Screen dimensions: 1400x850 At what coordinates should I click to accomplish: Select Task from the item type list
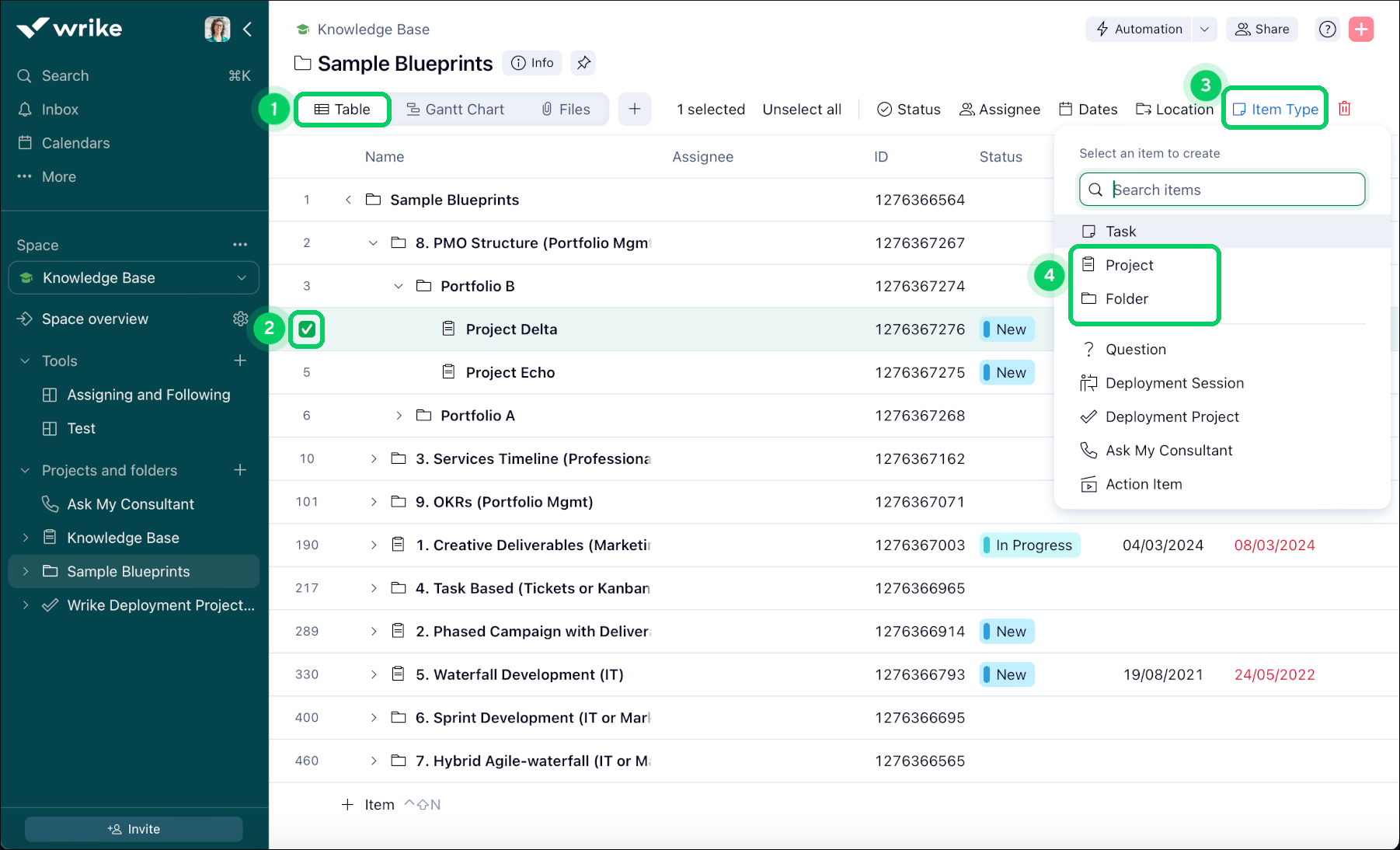[x=1222, y=232]
